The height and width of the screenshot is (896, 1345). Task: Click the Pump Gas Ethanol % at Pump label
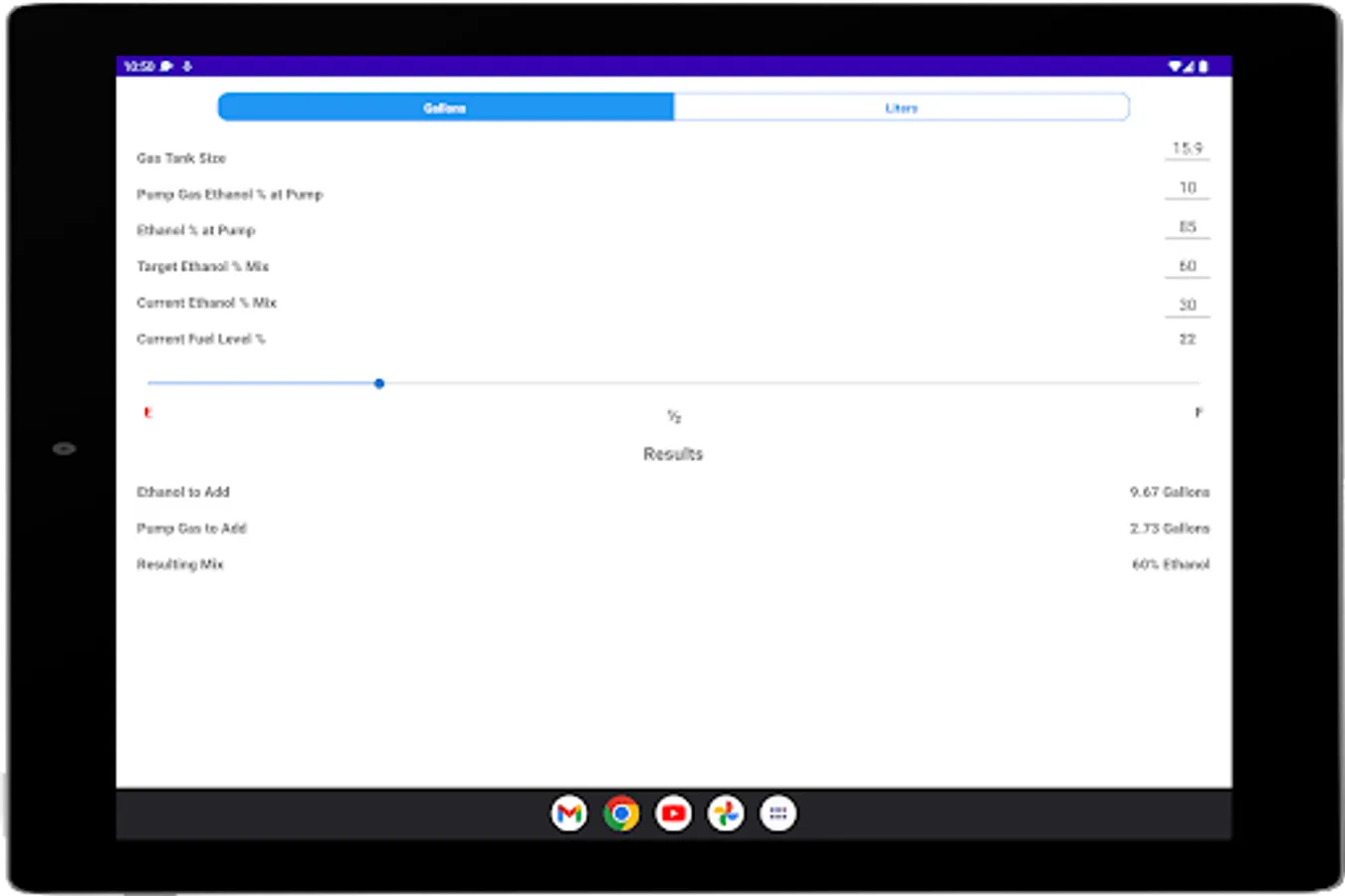click(x=230, y=194)
